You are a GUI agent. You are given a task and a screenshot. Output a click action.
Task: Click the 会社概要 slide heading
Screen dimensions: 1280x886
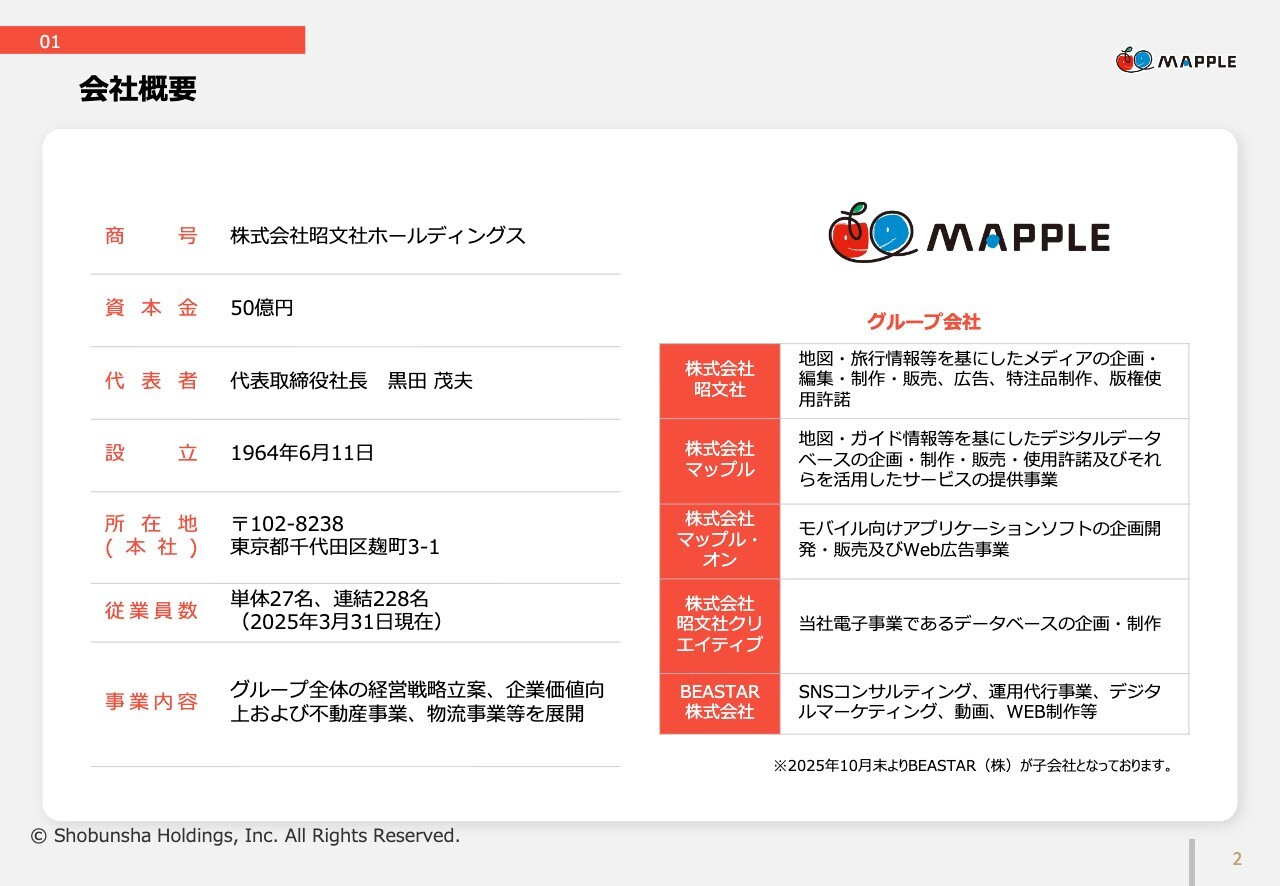[x=138, y=90]
